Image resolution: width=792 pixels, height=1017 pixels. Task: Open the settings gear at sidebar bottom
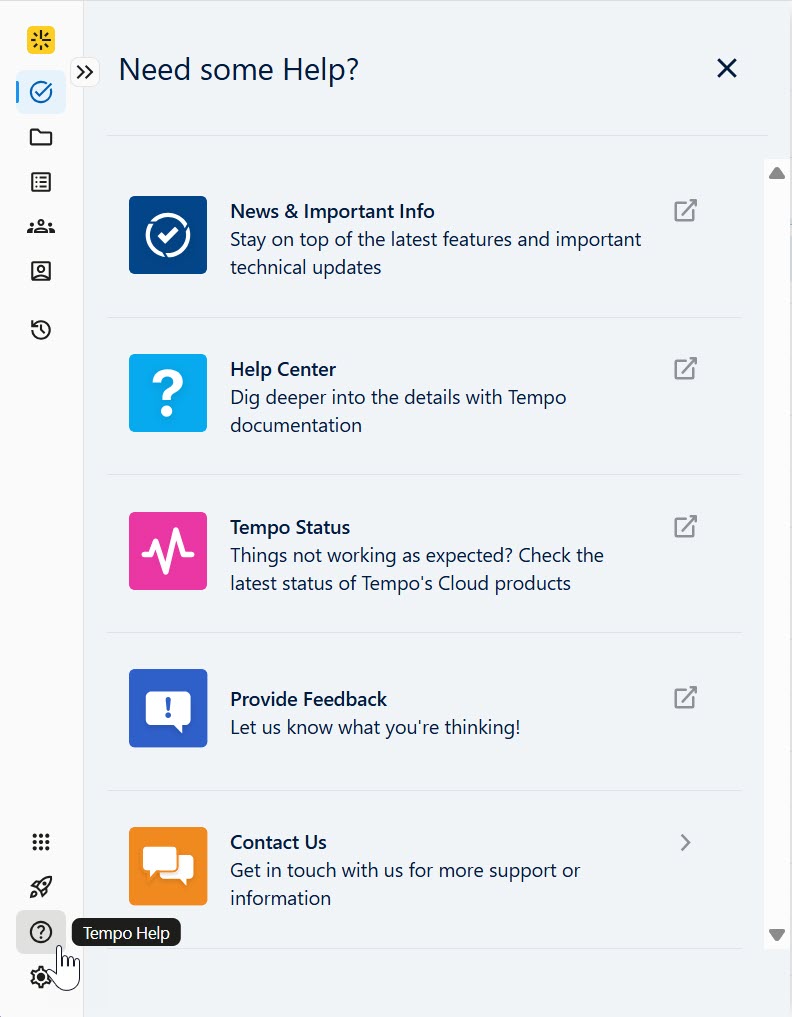coord(40,976)
